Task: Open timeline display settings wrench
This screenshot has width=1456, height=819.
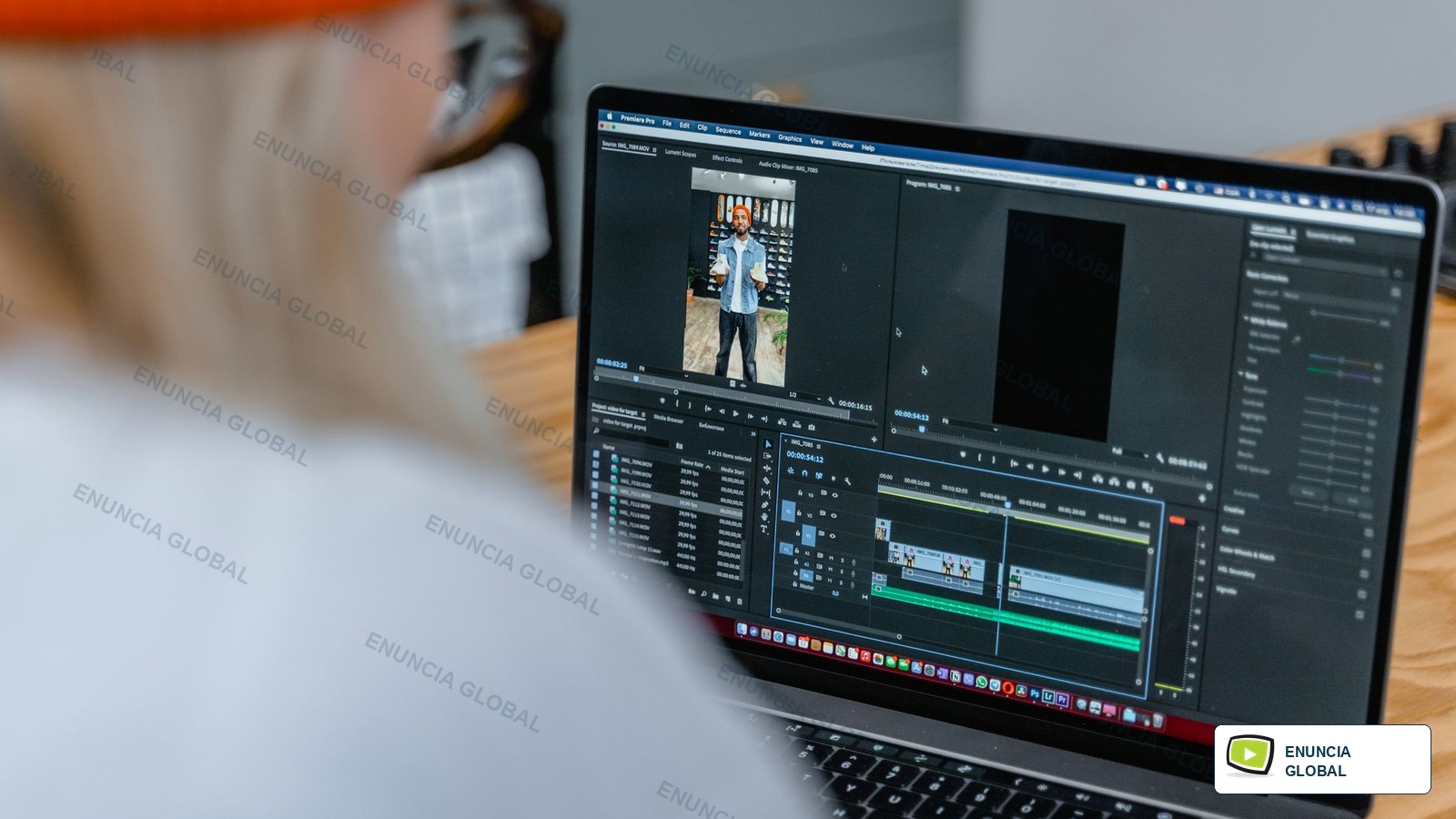Action: pyautogui.click(x=847, y=481)
